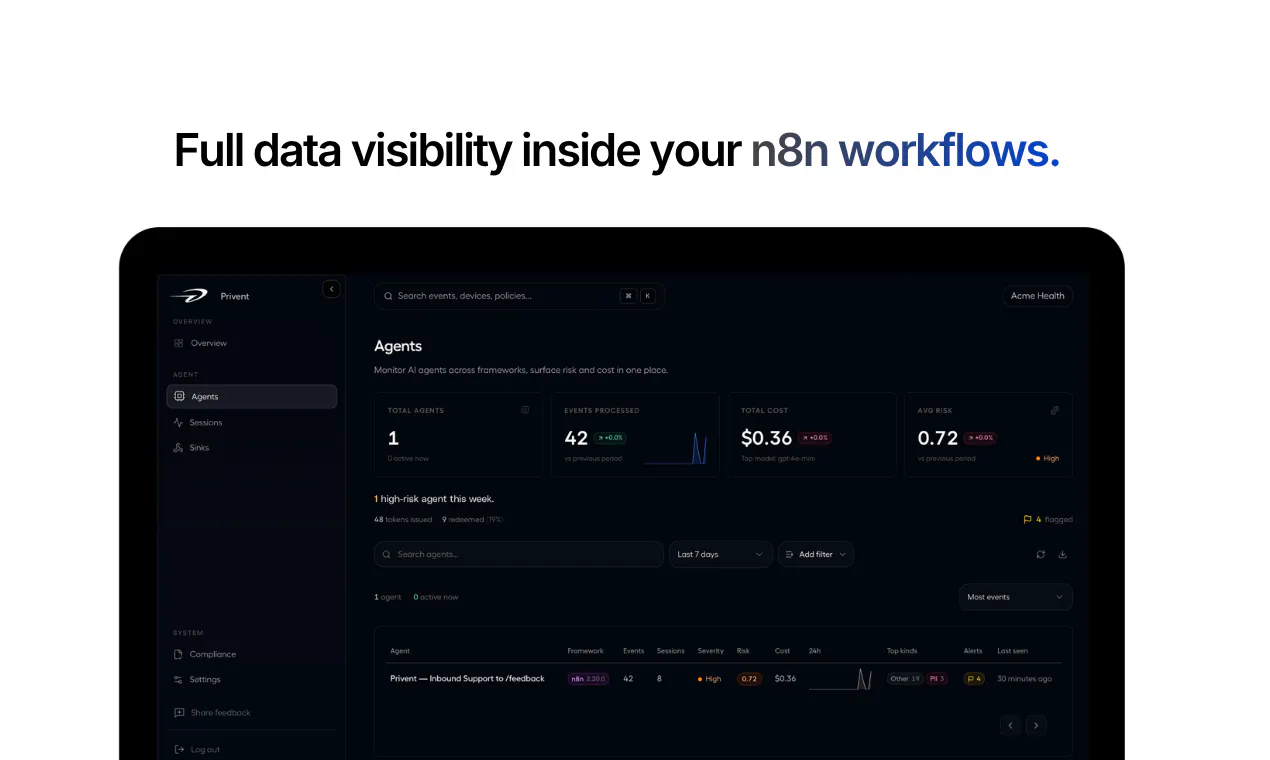Click the 30 minutes ago last seen value
Image resolution: width=1270 pixels, height=760 pixels.
(x=1024, y=679)
